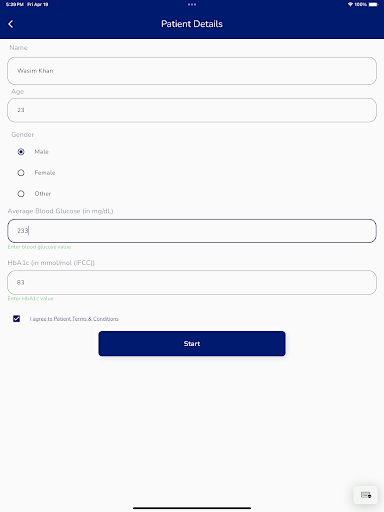The width and height of the screenshot is (384, 512).
Task: Tap the Gender section label
Action: 23,134
